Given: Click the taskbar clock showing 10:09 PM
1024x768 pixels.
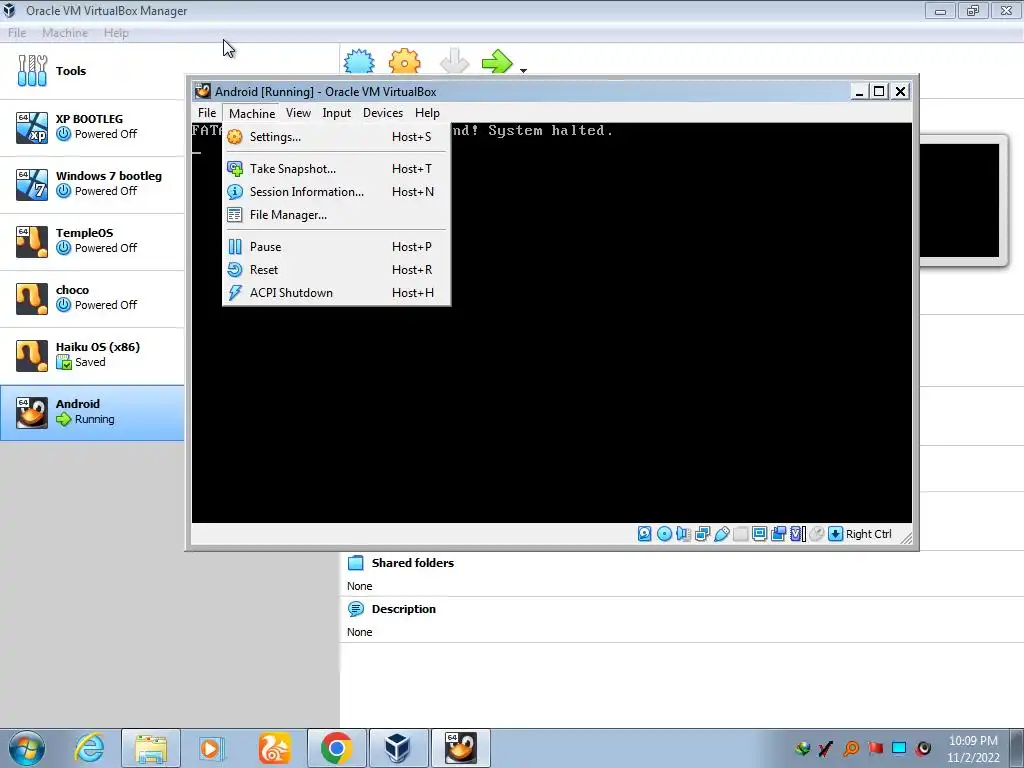Looking at the screenshot, I should pos(973,749).
